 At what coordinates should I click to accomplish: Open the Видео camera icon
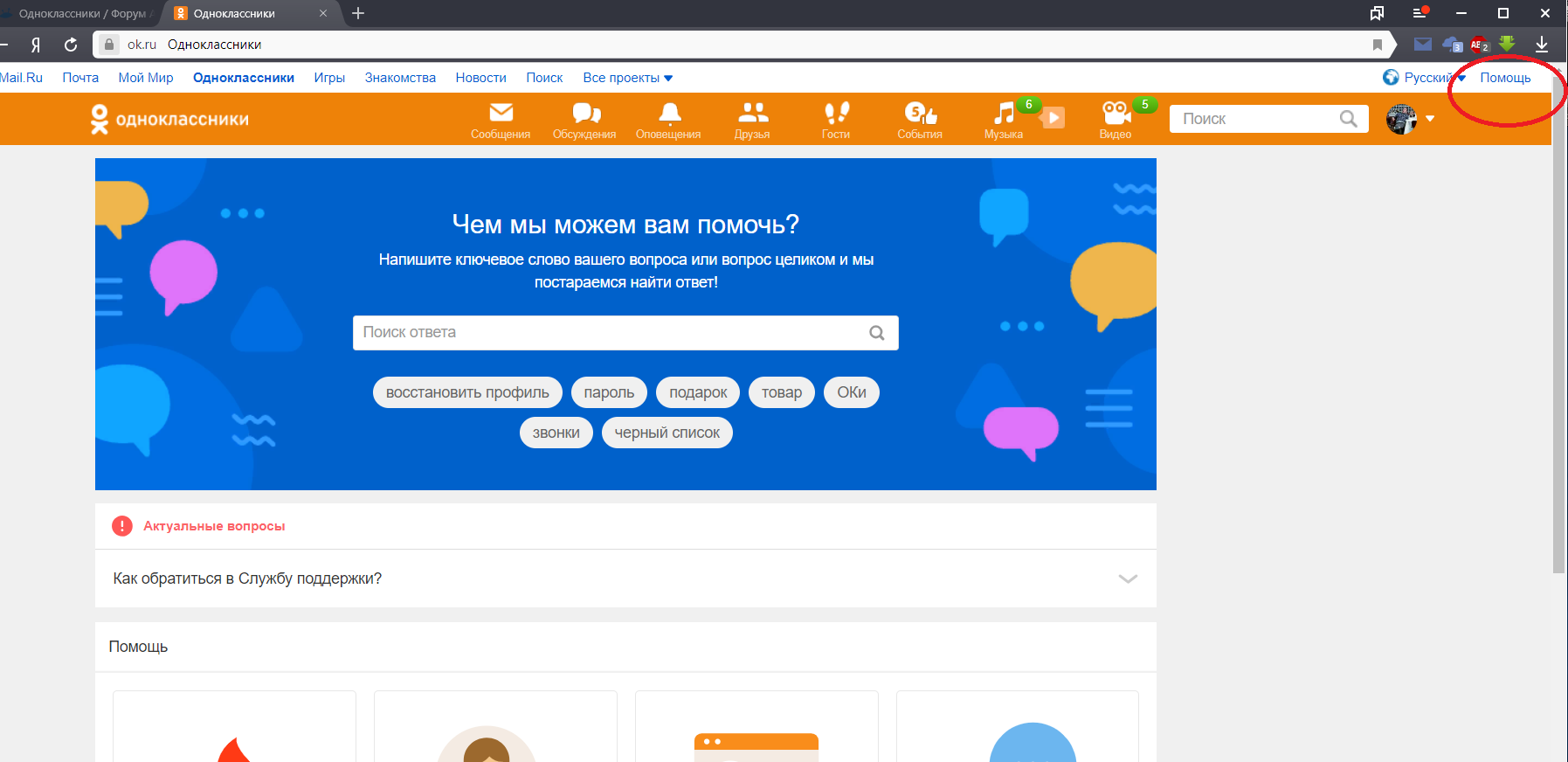point(1116,120)
